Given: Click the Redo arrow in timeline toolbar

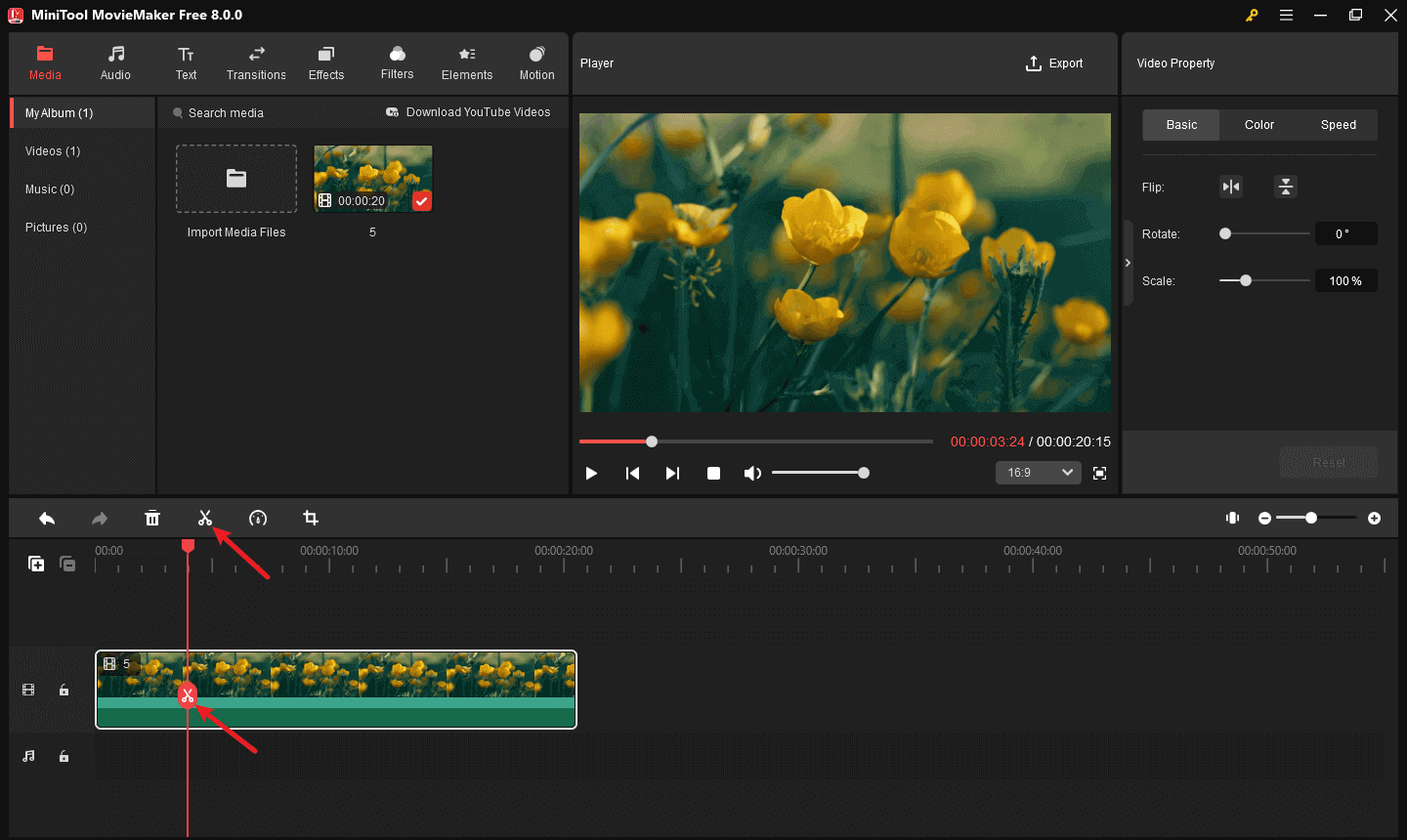Looking at the screenshot, I should tap(100, 519).
